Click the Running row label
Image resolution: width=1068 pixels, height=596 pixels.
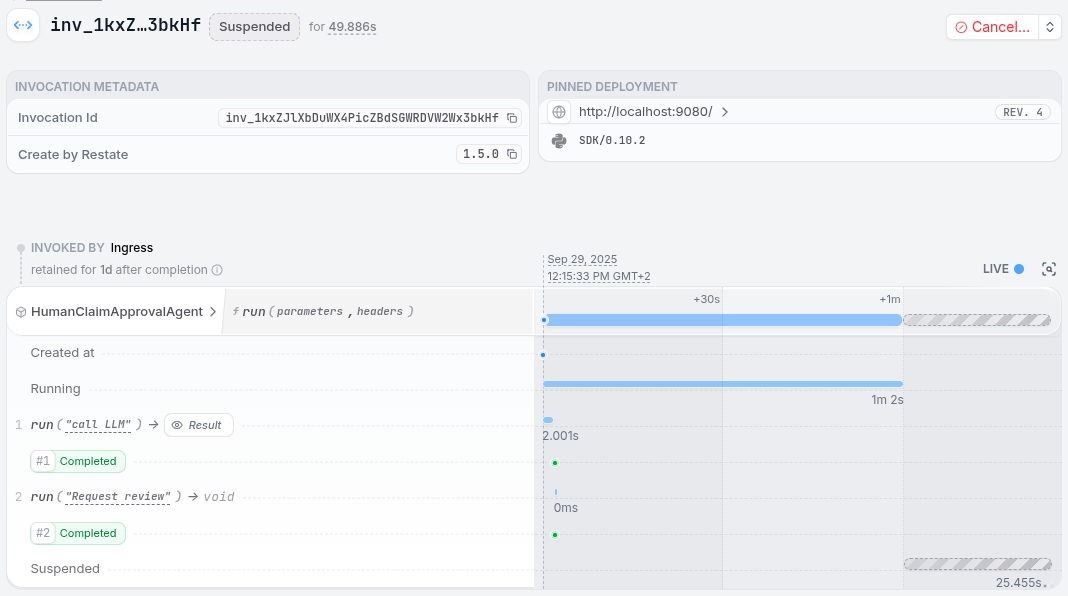(x=55, y=389)
